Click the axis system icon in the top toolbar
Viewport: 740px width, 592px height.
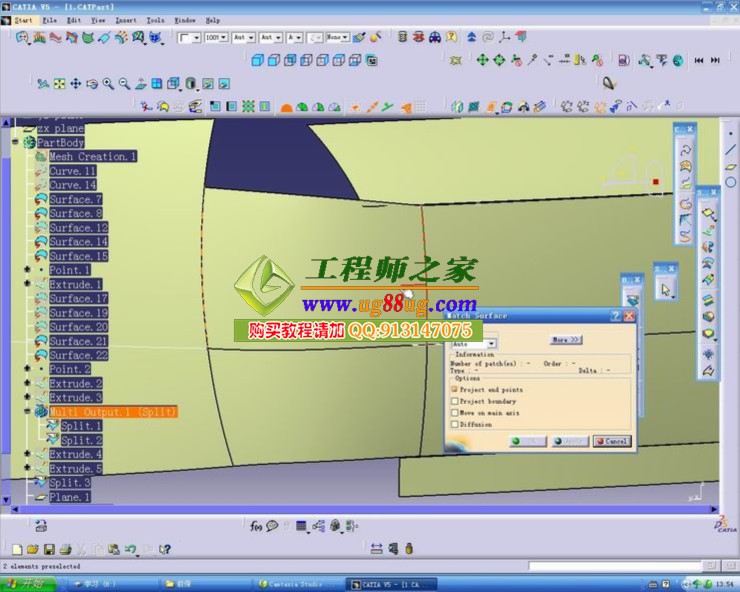pyautogui.click(x=505, y=37)
